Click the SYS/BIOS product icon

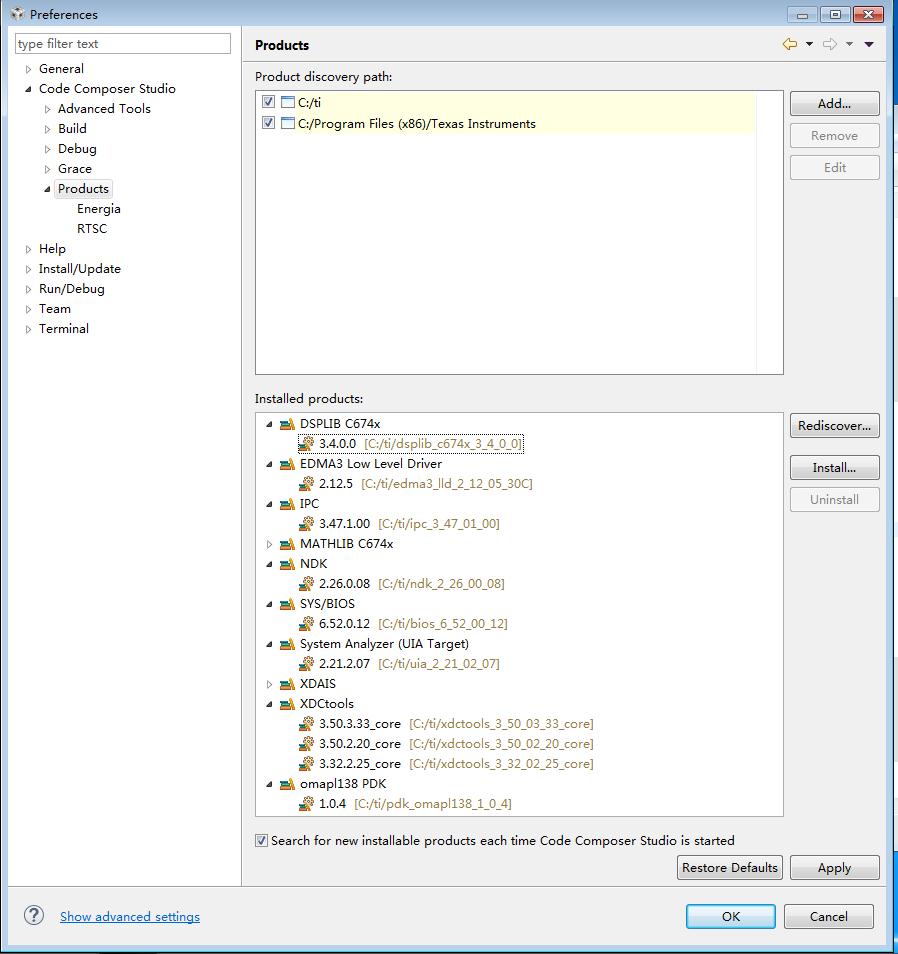(x=287, y=605)
